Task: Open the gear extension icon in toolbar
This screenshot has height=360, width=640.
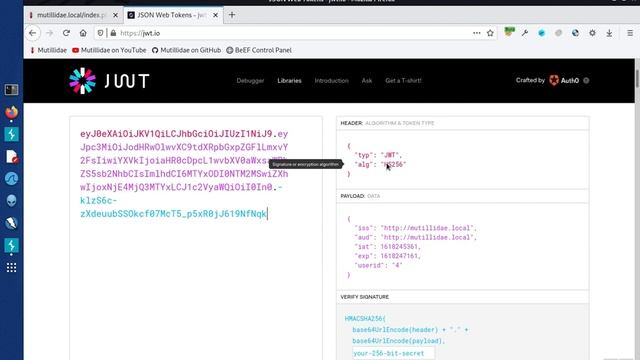Action: click(592, 33)
